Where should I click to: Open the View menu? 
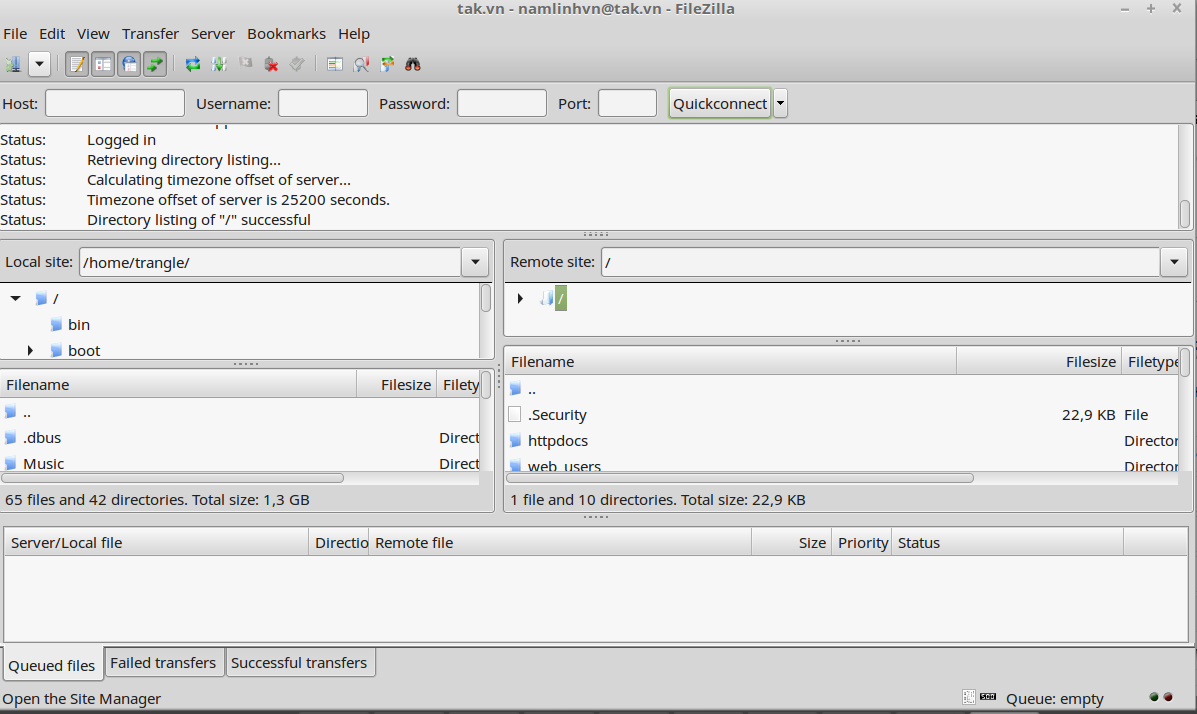click(93, 34)
